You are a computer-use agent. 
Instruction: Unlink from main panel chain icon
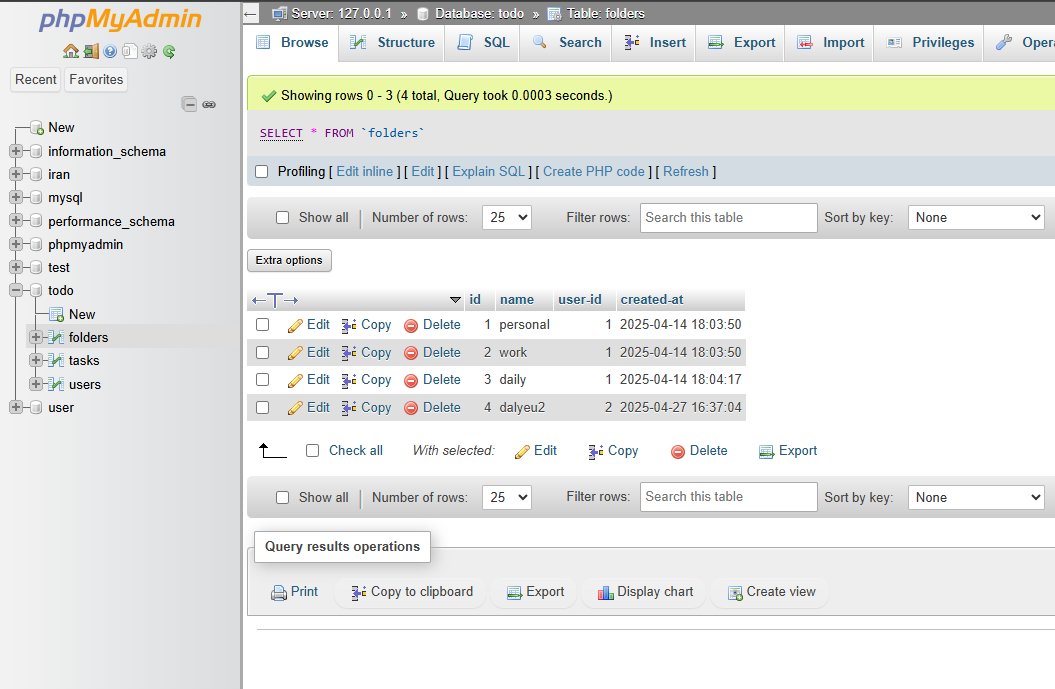click(209, 104)
